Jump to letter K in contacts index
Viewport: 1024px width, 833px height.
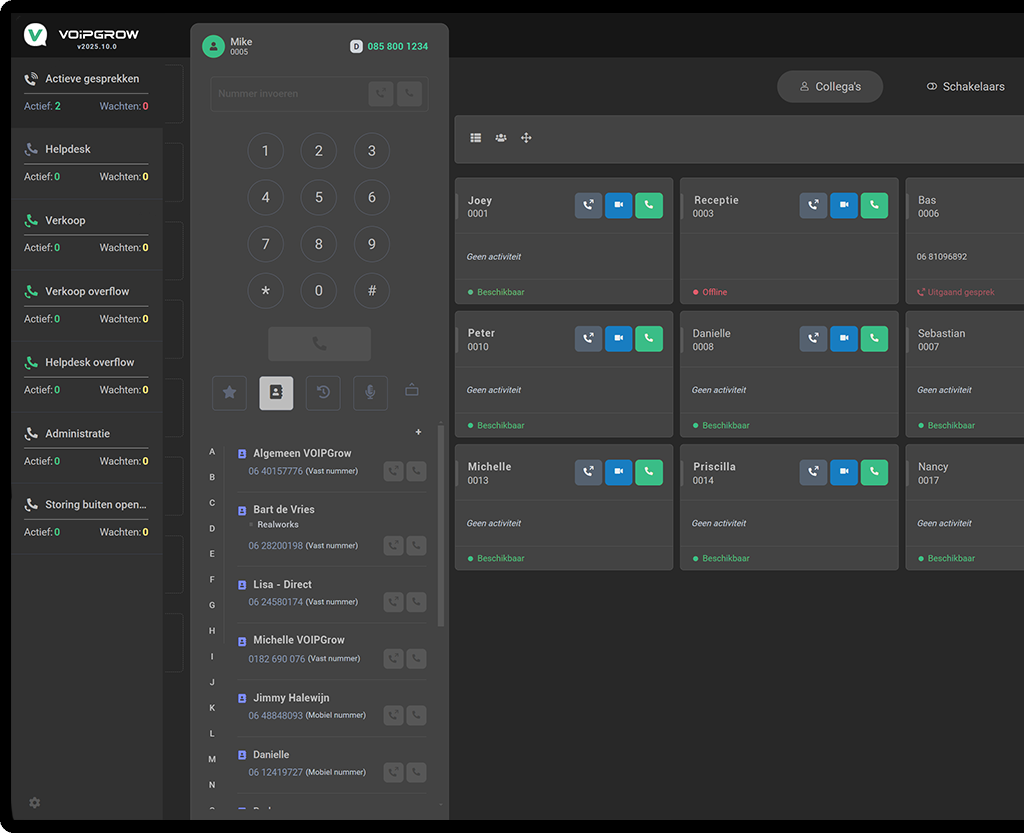pyautogui.click(x=212, y=708)
